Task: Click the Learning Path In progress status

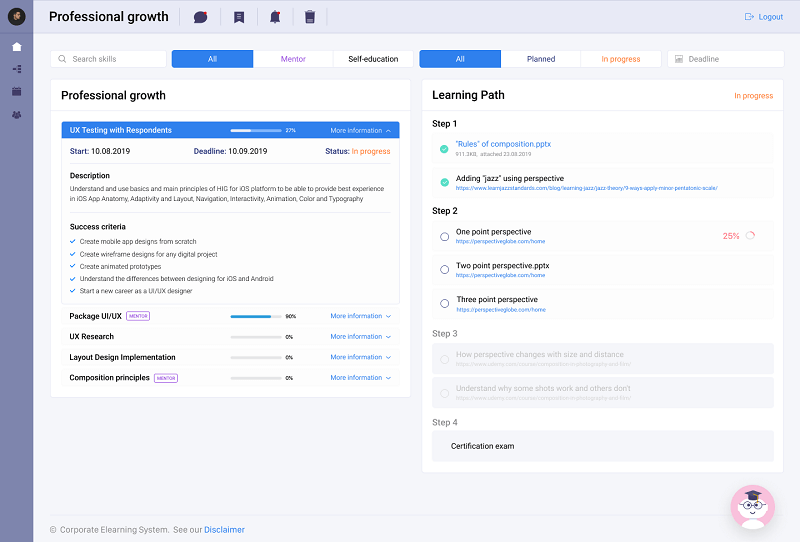Action: tap(754, 95)
